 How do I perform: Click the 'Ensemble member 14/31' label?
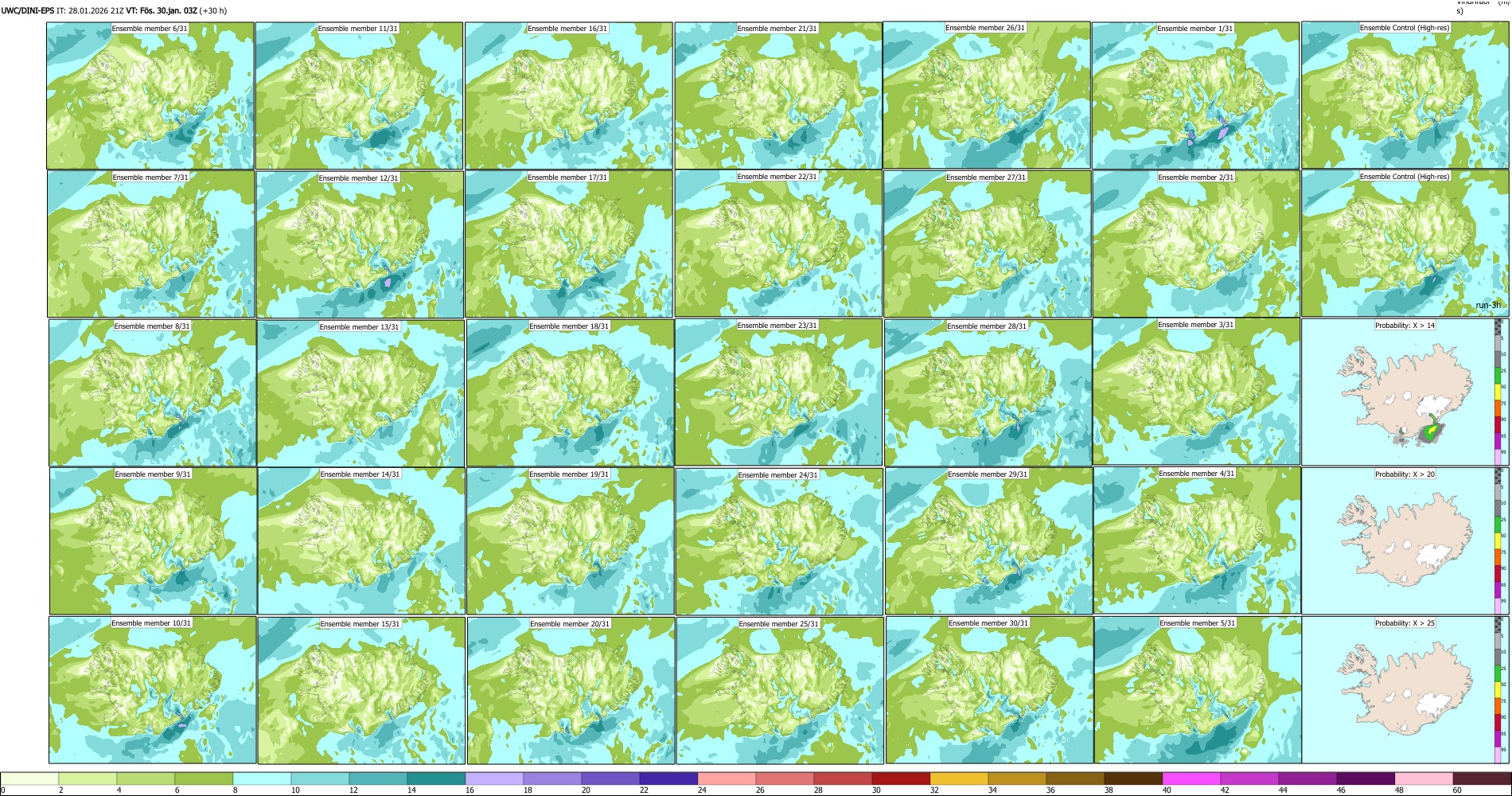360,474
